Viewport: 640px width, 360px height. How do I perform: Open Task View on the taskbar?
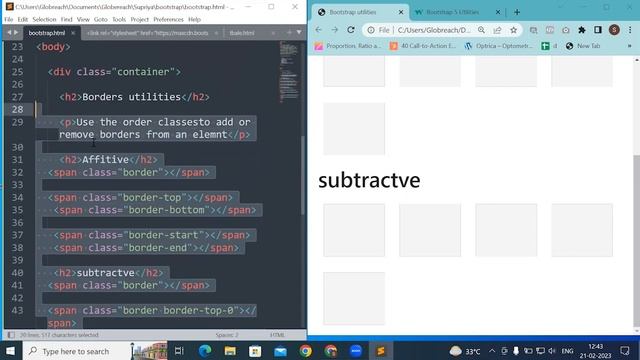179,351
